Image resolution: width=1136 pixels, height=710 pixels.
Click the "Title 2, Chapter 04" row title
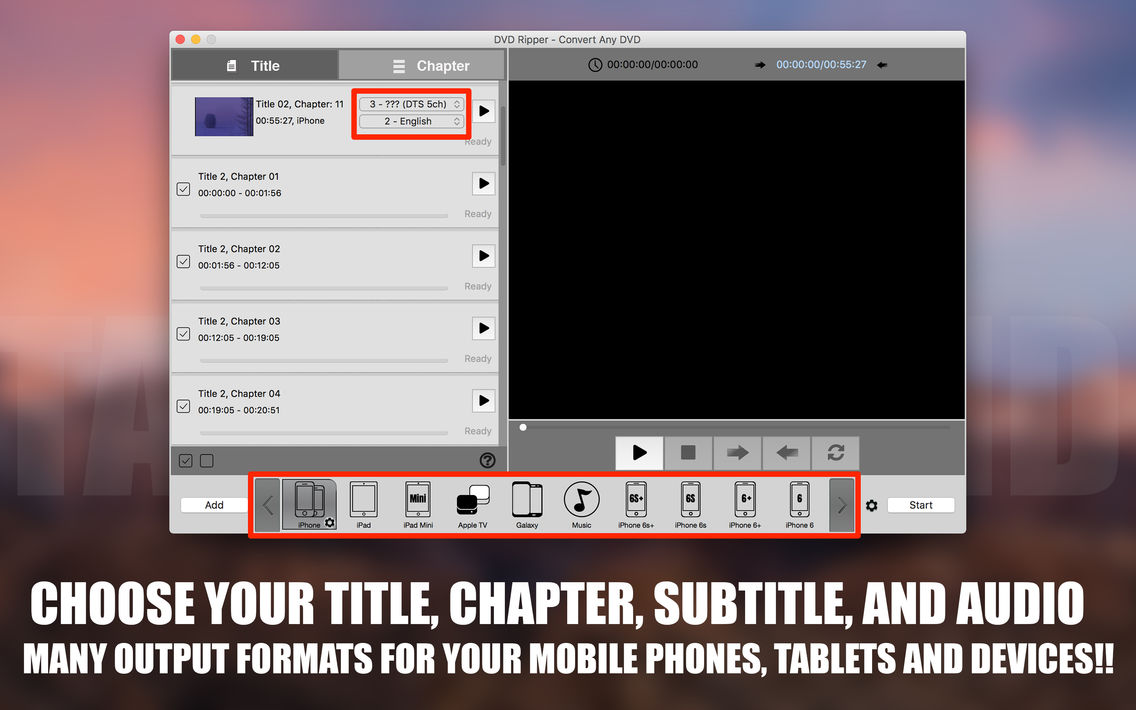pos(239,393)
